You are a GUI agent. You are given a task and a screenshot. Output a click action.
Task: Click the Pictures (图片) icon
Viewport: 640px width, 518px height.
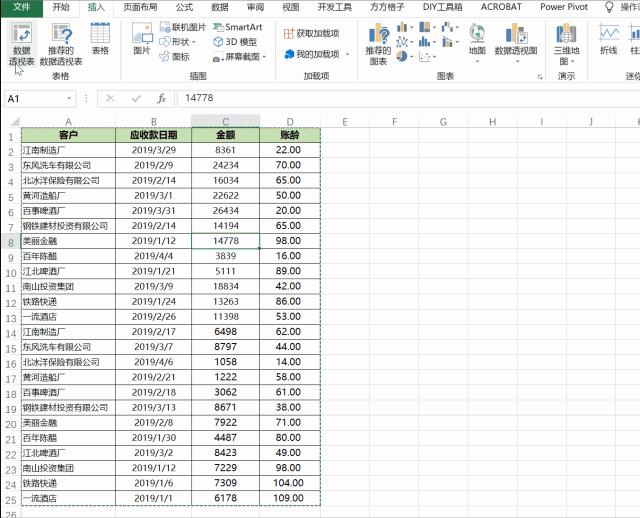(142, 39)
